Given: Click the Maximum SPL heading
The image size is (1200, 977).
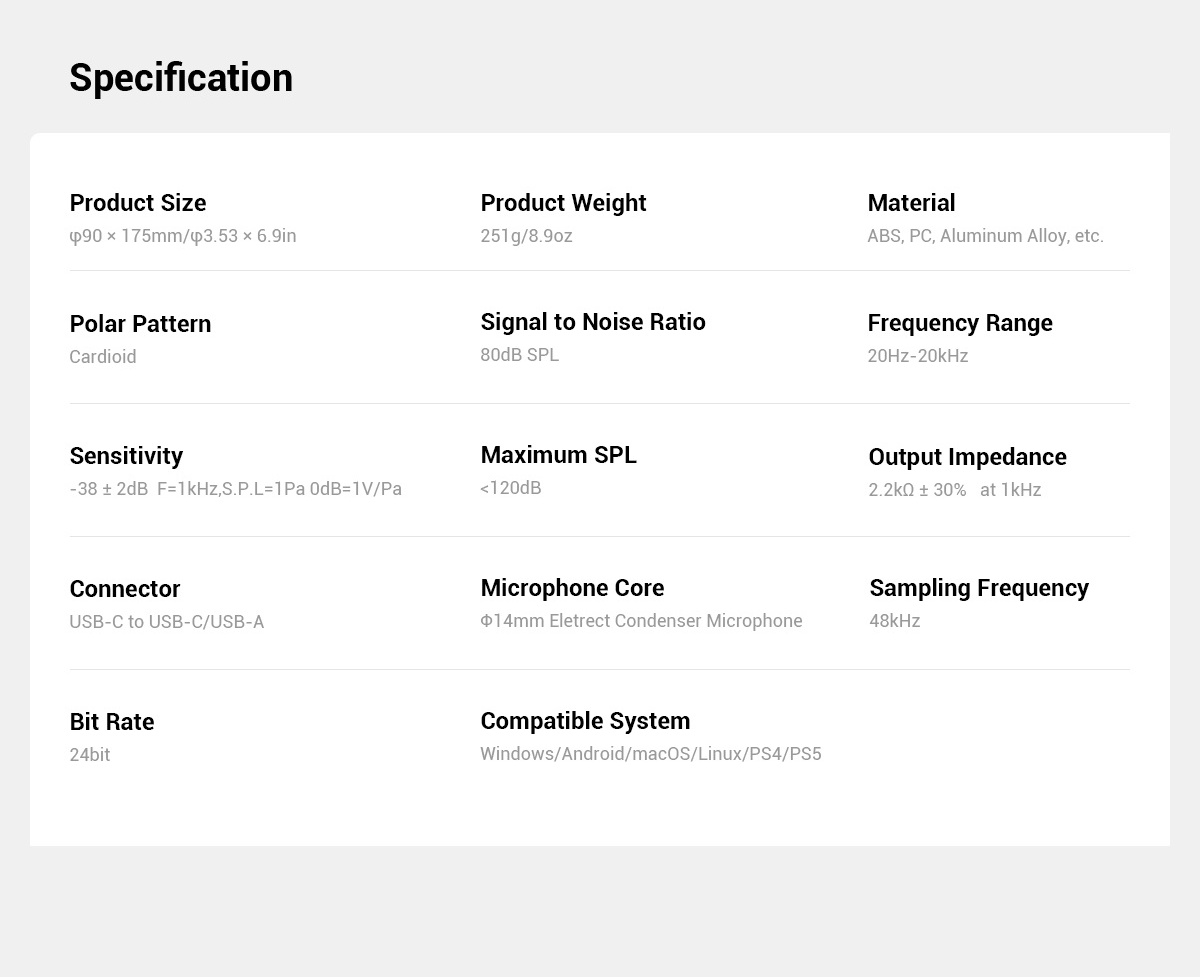Looking at the screenshot, I should click(558, 455).
